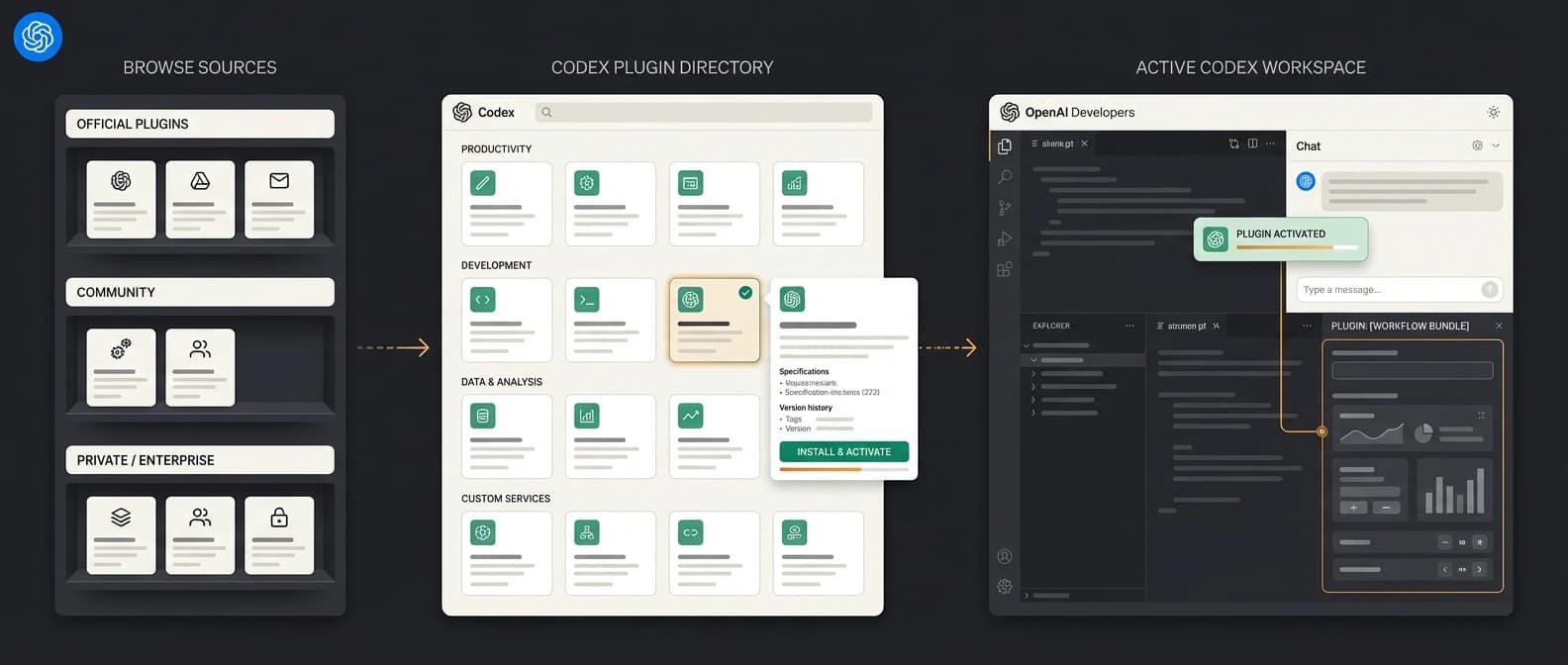Screen dimensions: 1568x665
Task: Click the next chevron stepper in workflow bundle
Action: [1479, 569]
